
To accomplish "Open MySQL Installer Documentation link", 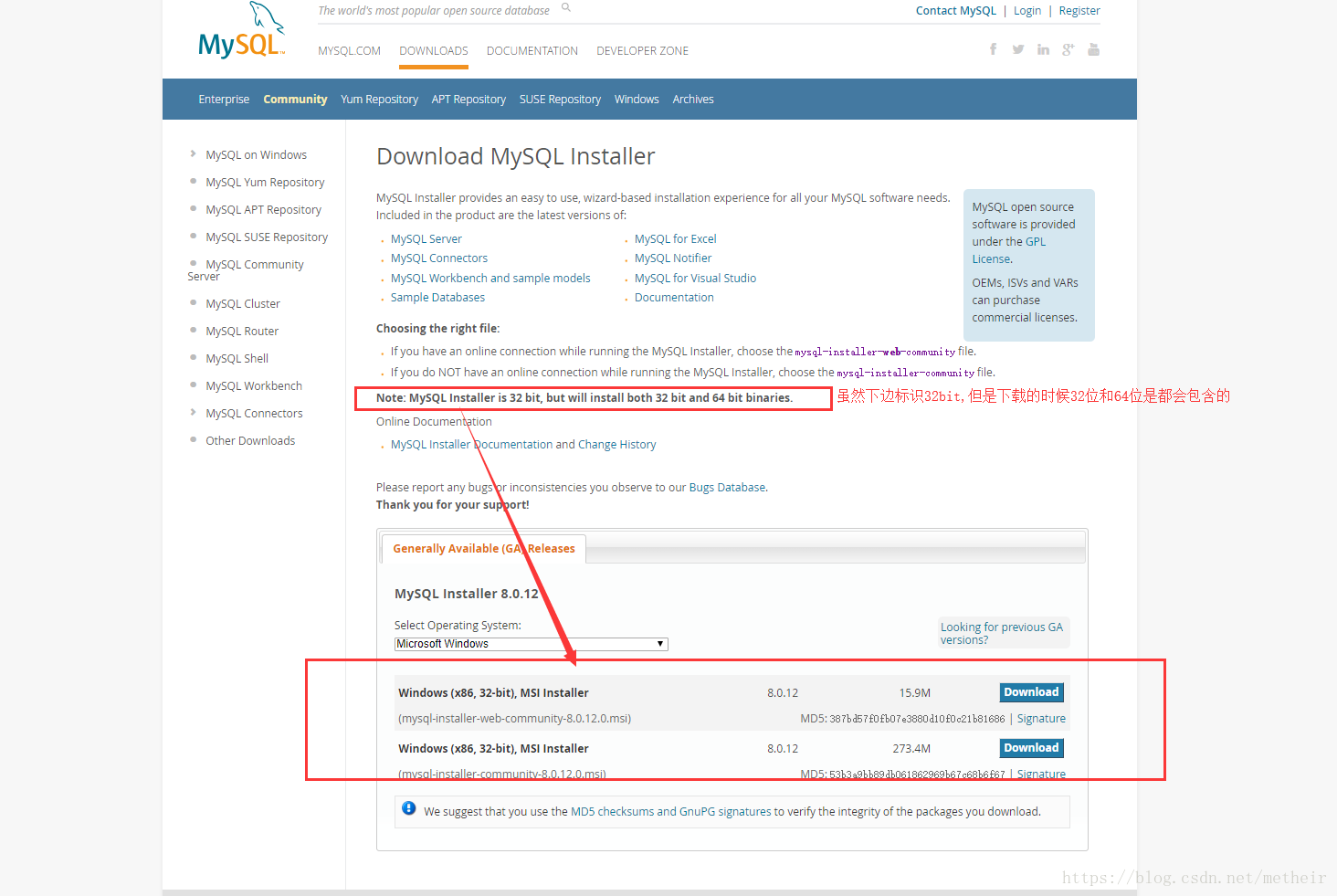I will tap(472, 445).
